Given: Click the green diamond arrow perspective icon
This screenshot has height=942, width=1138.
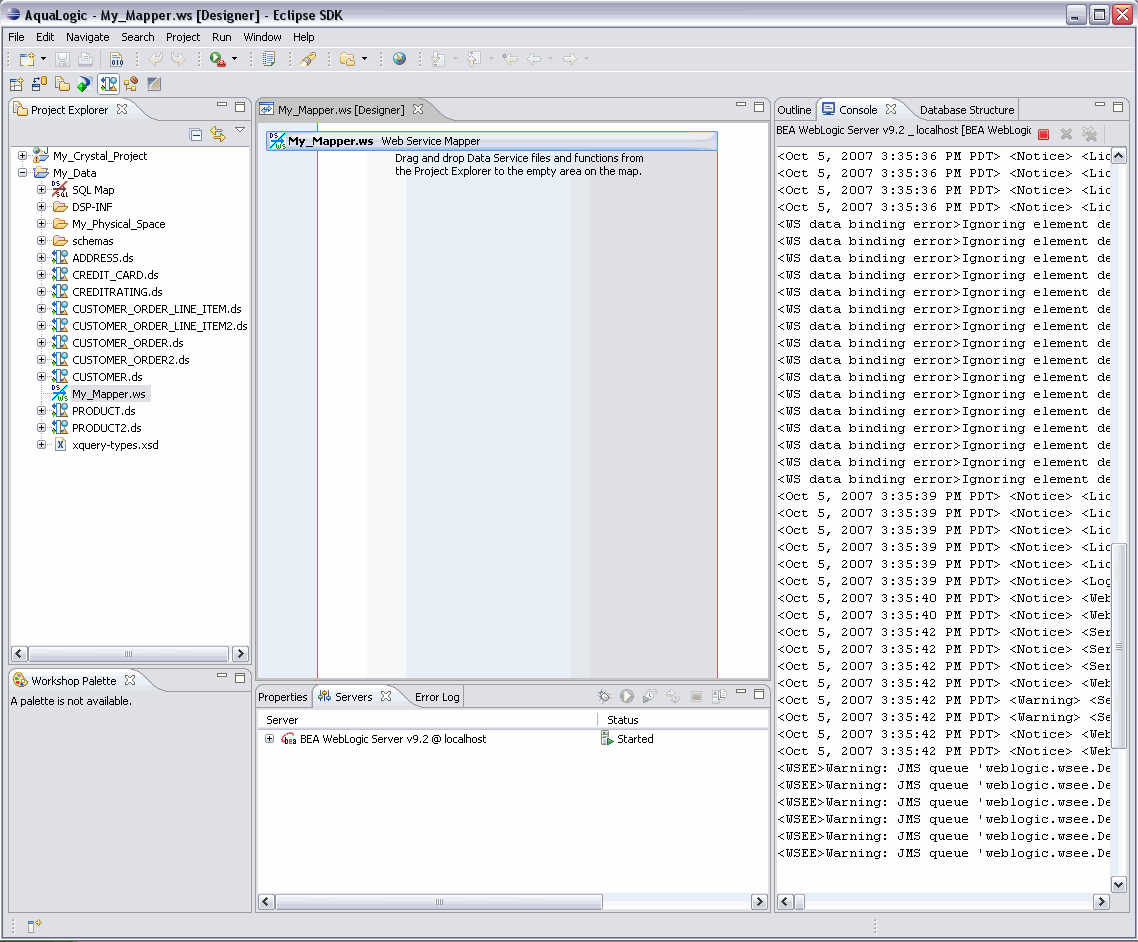Looking at the screenshot, I should (x=84, y=84).
